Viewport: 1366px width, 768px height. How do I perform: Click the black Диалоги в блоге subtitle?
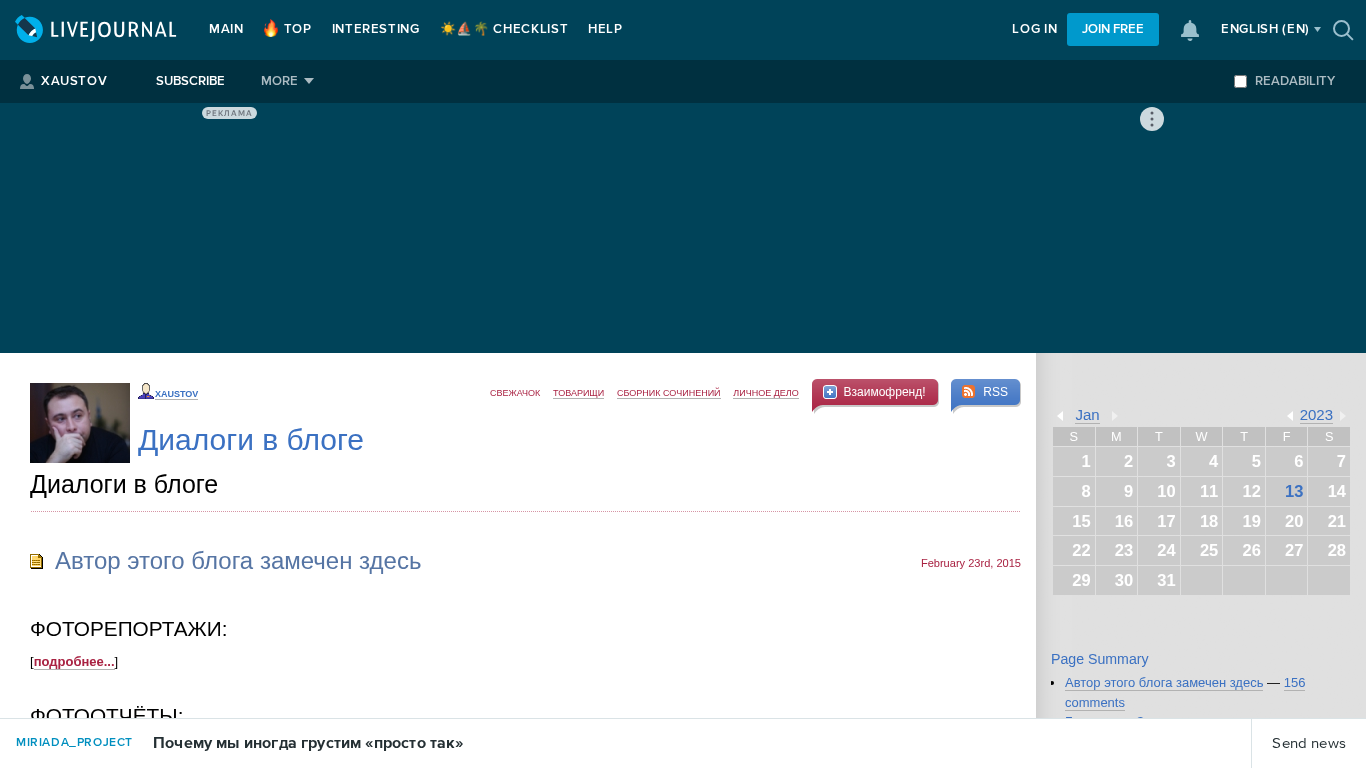point(124,485)
